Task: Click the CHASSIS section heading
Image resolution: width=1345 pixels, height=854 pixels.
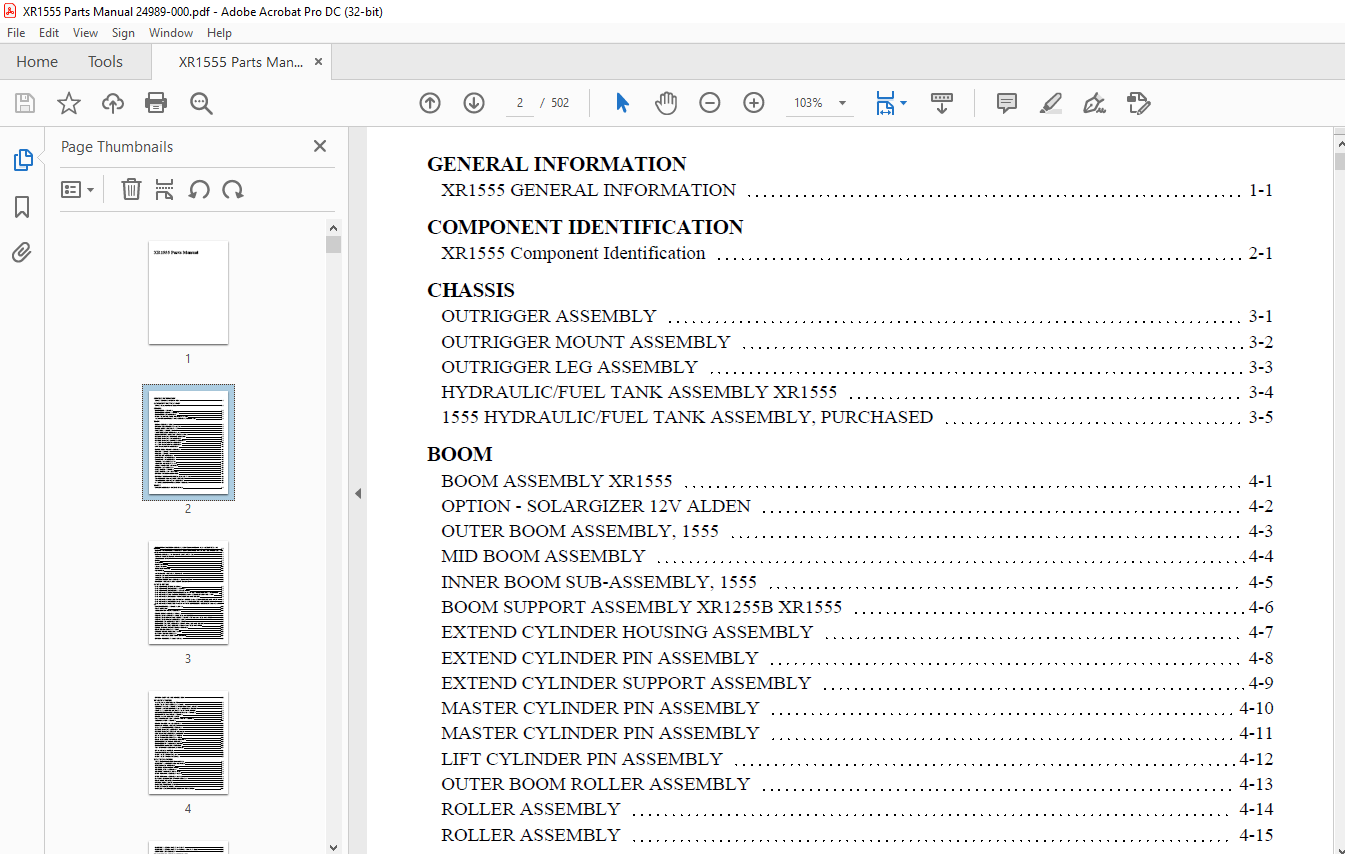Action: click(471, 290)
